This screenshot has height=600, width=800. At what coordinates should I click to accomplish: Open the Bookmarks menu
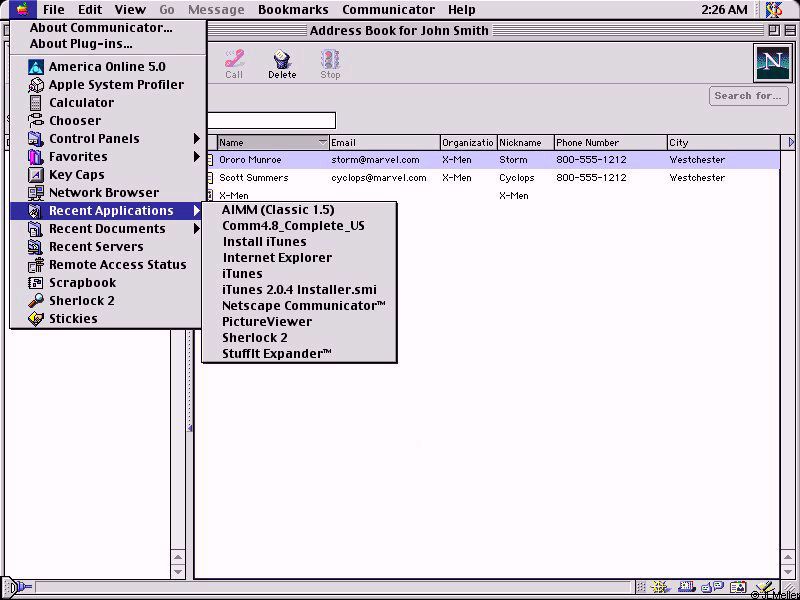click(293, 10)
